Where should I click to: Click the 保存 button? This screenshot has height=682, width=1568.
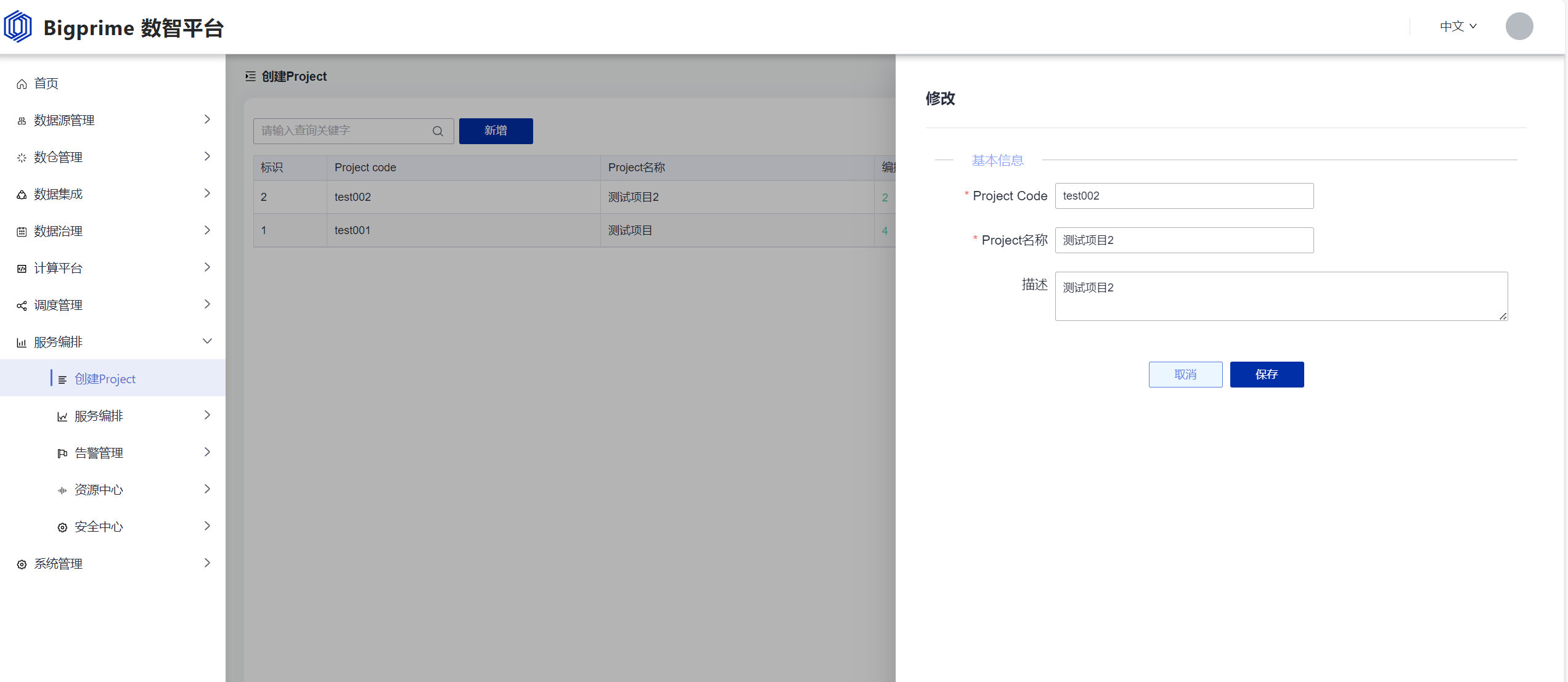[1267, 375]
